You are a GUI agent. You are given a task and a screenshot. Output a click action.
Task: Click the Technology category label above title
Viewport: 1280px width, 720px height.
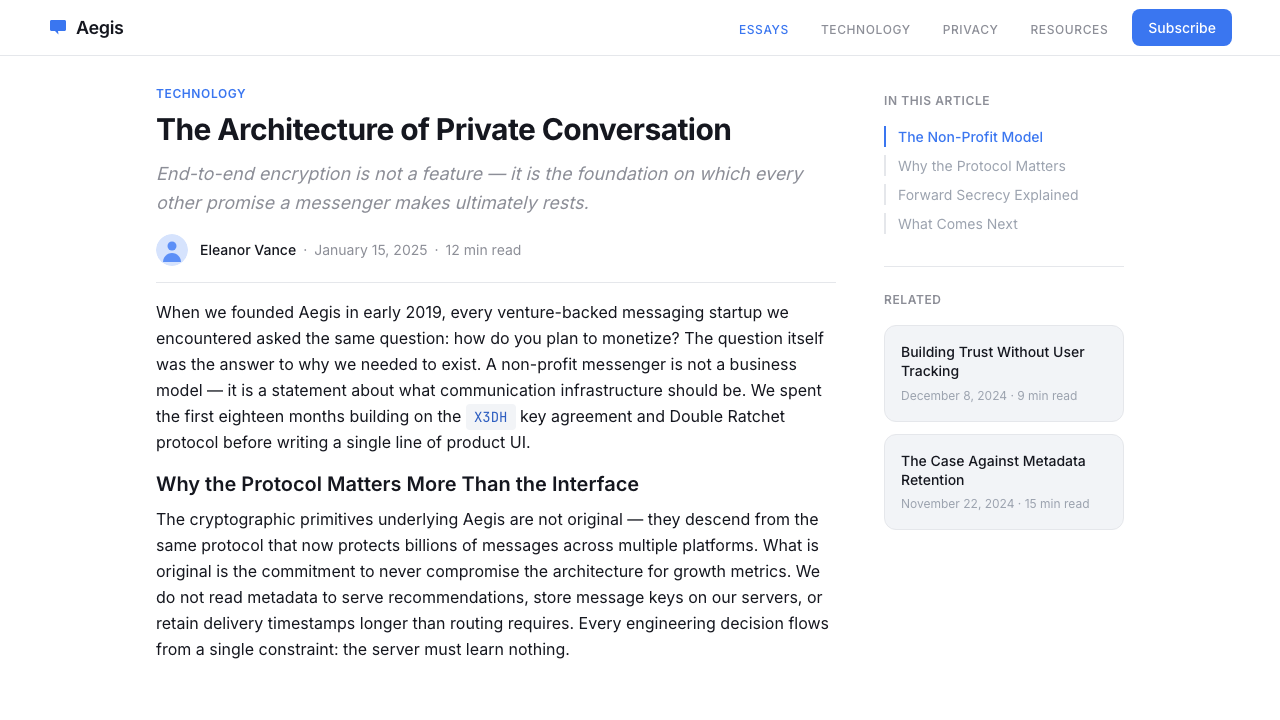click(201, 94)
